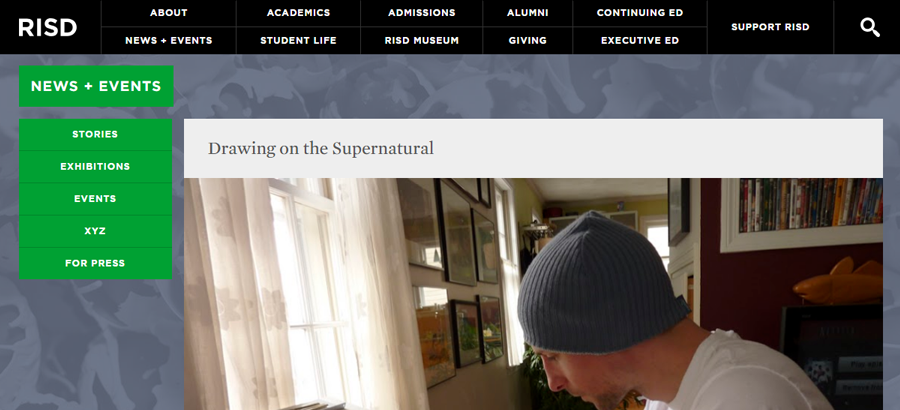Open the green News + Events header
This screenshot has width=900, height=410.
[x=96, y=86]
